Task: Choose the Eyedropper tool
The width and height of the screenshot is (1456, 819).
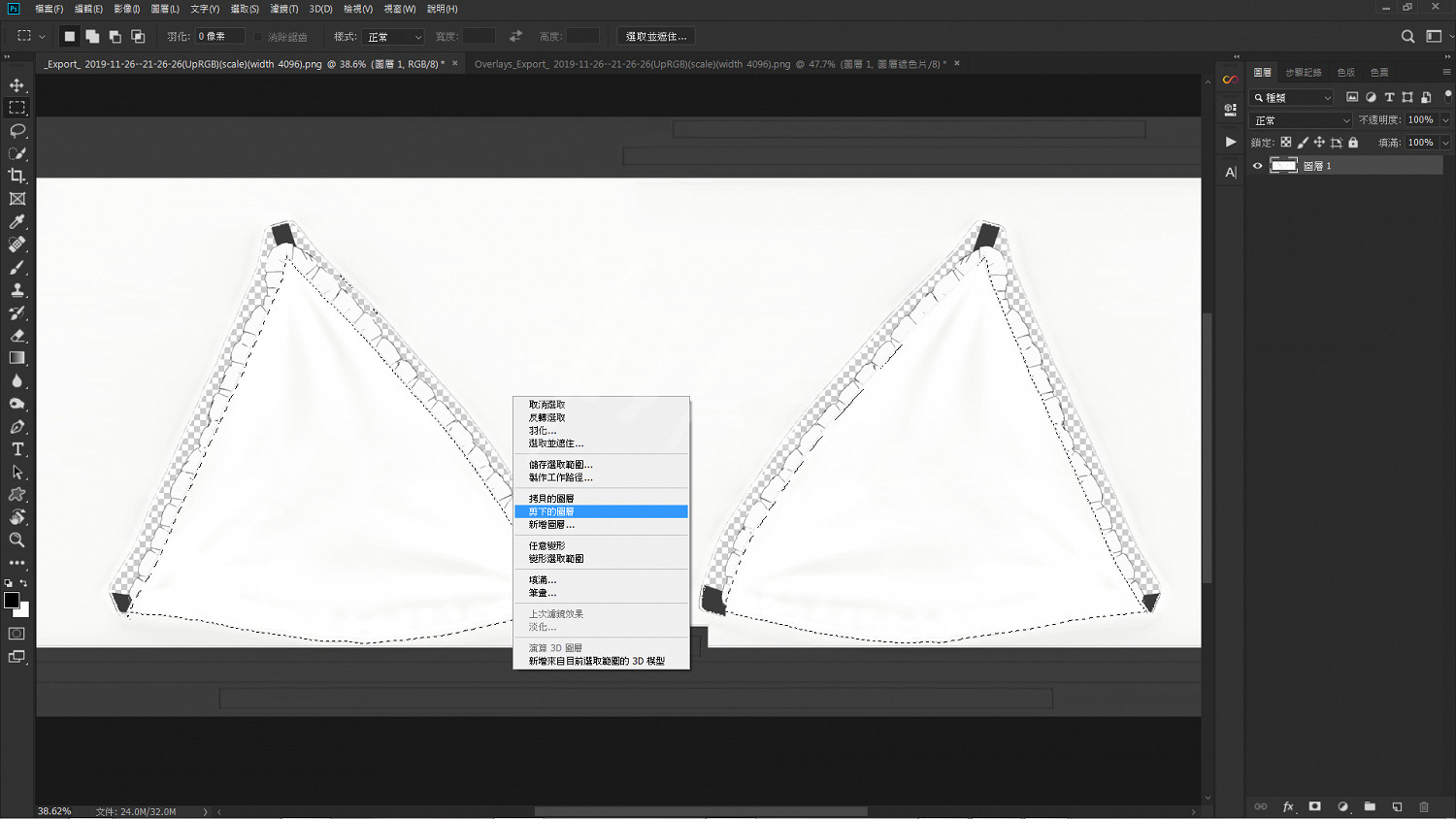Action: pos(17,222)
